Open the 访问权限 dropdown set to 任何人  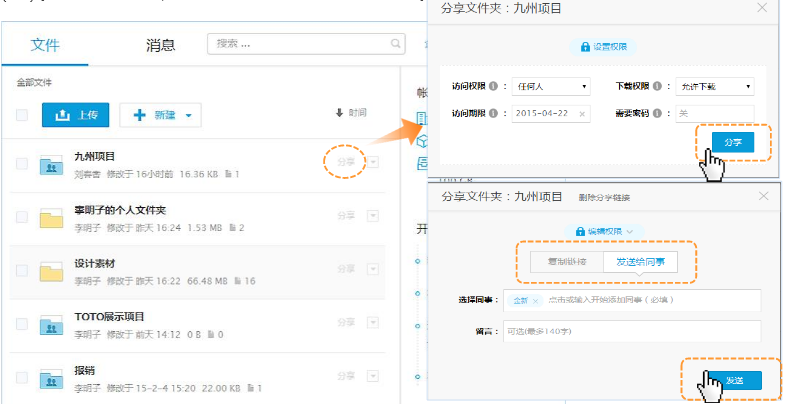pyautogui.click(x=550, y=86)
